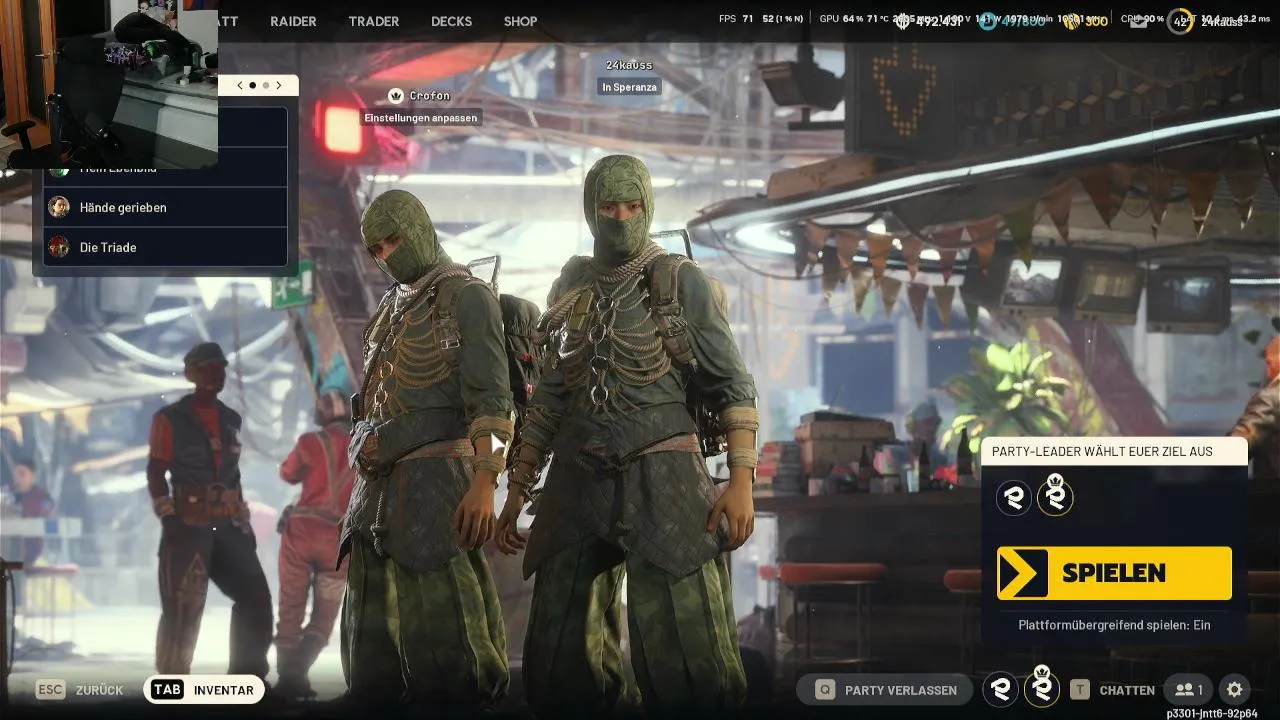This screenshot has height=720, width=1280.
Task: Open chat with the CHATTEN button
Action: coord(1112,689)
